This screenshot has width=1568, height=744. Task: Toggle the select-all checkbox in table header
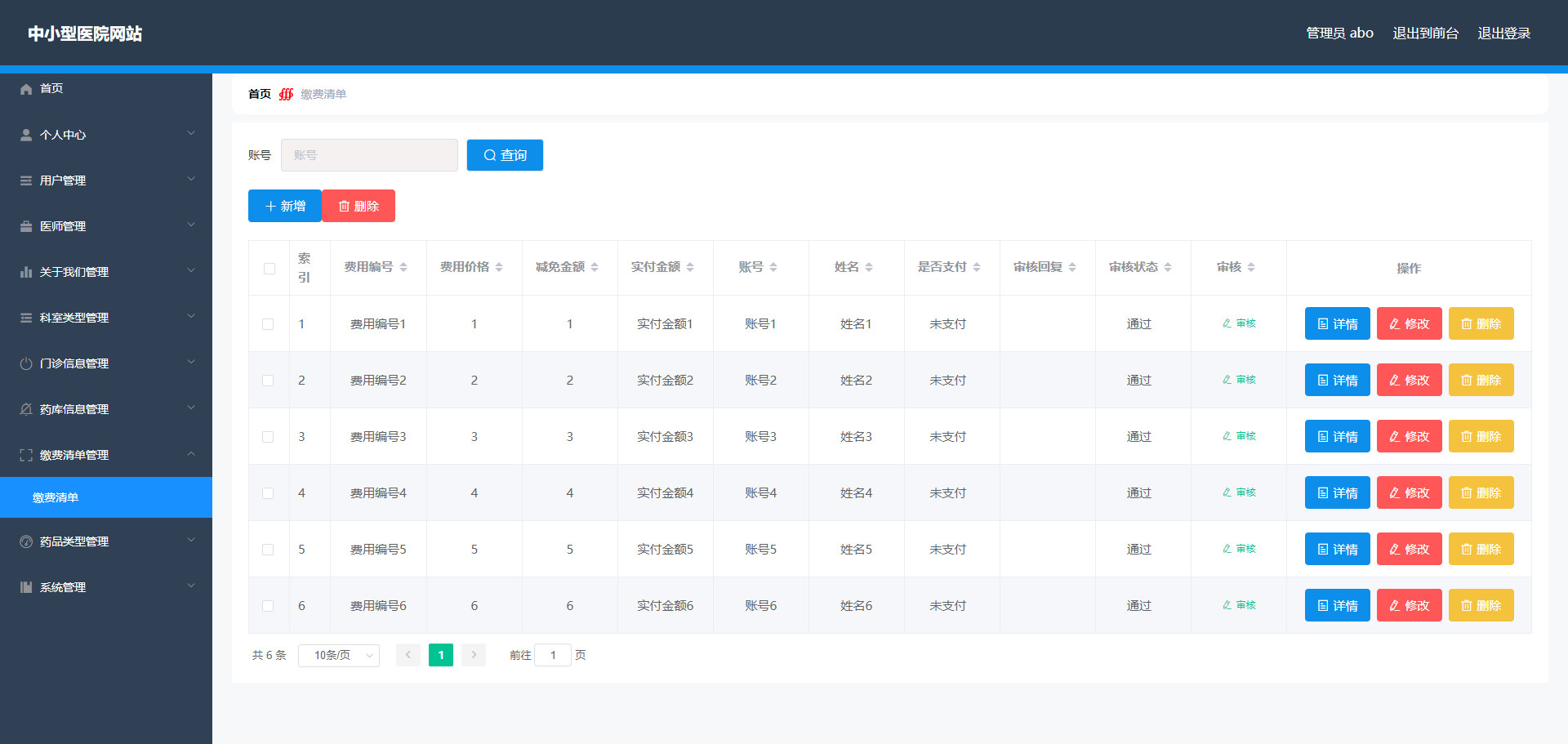pyautogui.click(x=269, y=269)
